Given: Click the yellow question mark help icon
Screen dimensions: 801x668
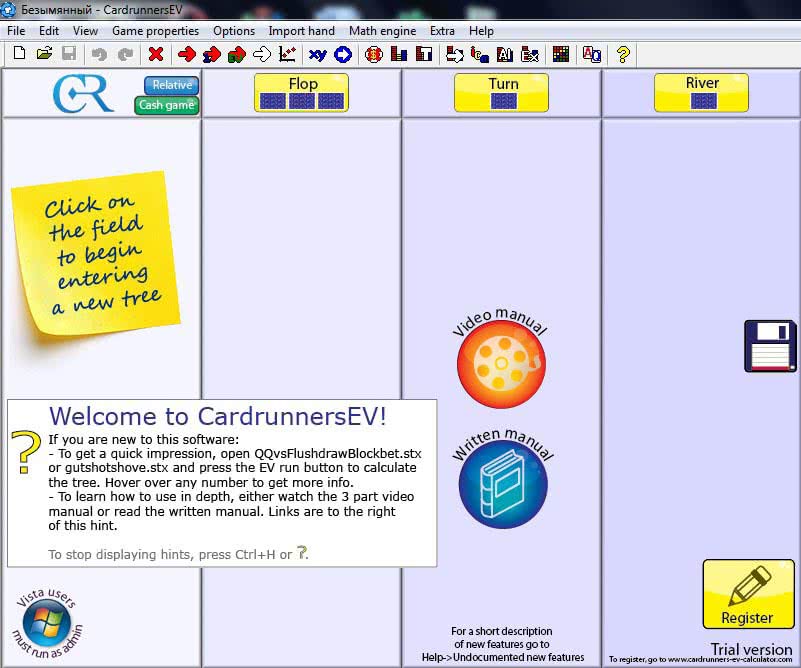Looking at the screenshot, I should coord(623,54).
